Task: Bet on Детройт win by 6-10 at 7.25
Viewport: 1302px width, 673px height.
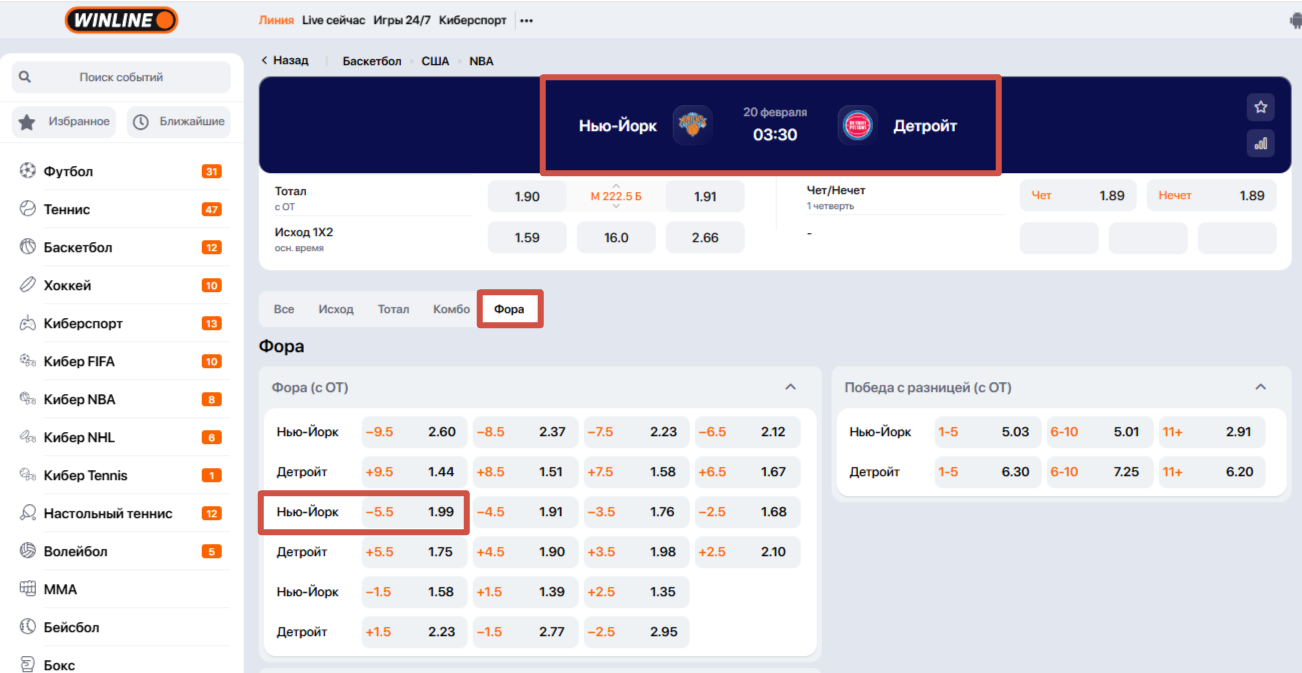Action: point(1099,472)
